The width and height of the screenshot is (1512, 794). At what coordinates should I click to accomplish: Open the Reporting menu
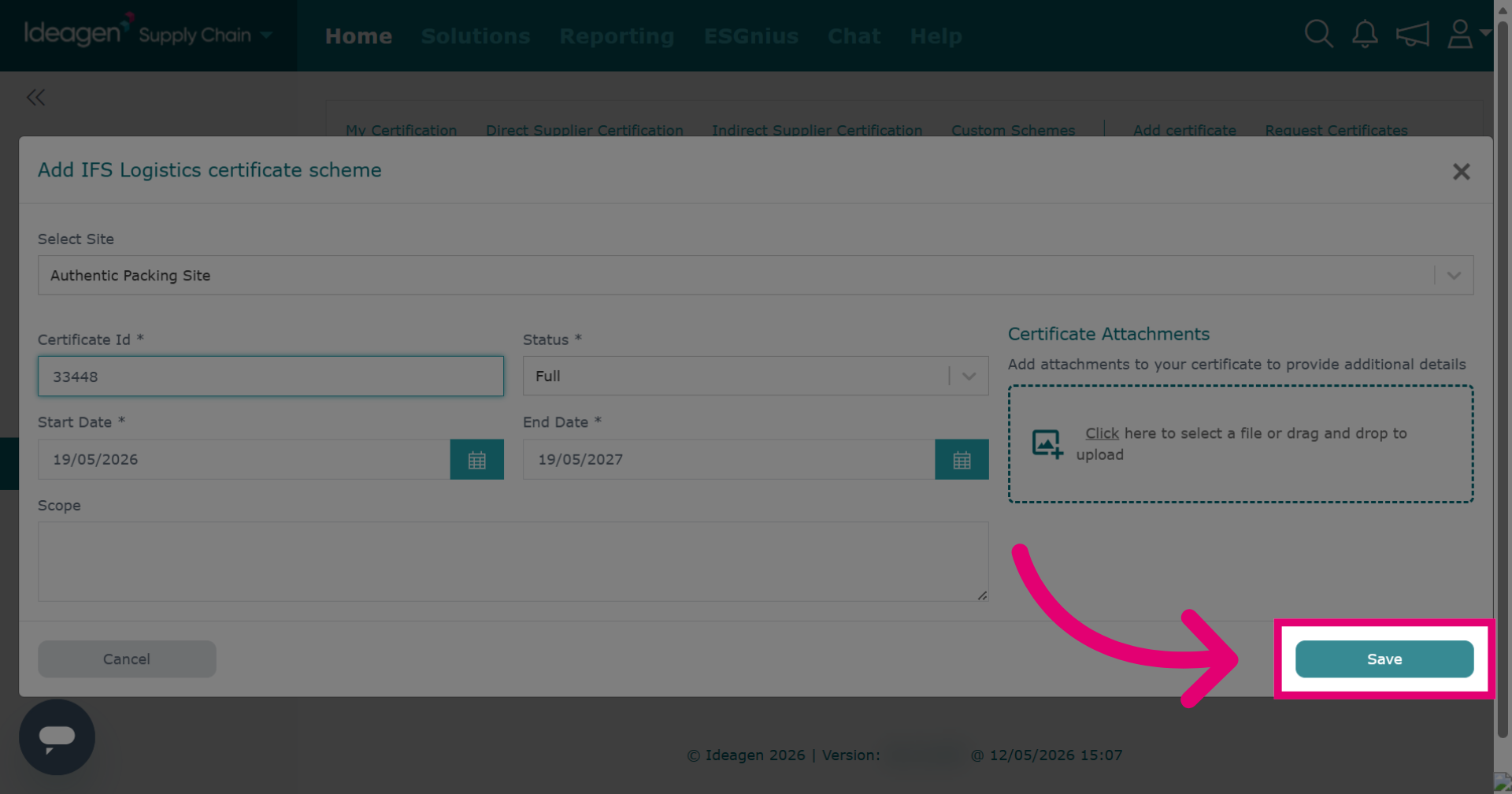(x=617, y=36)
